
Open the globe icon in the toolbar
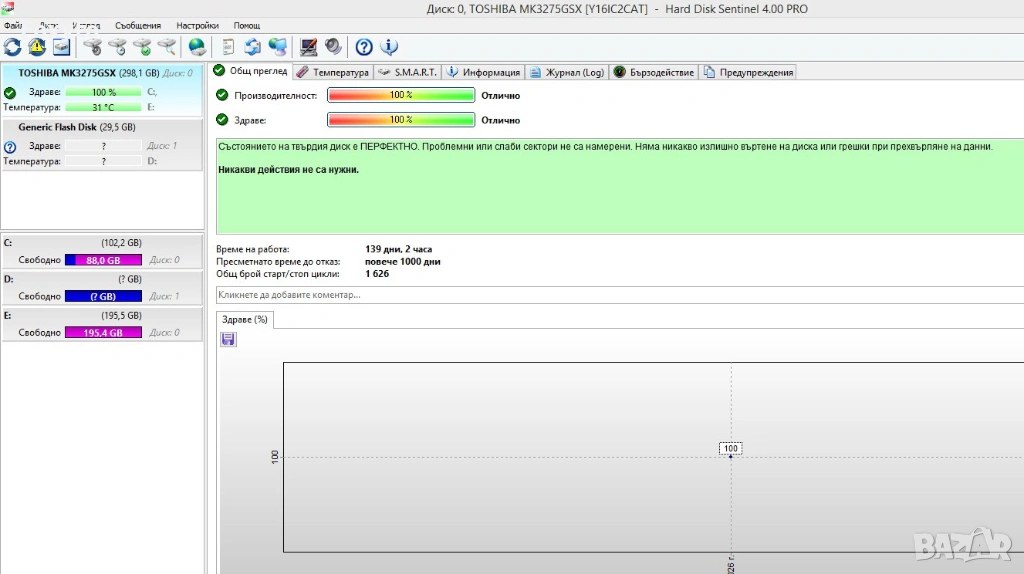197,47
